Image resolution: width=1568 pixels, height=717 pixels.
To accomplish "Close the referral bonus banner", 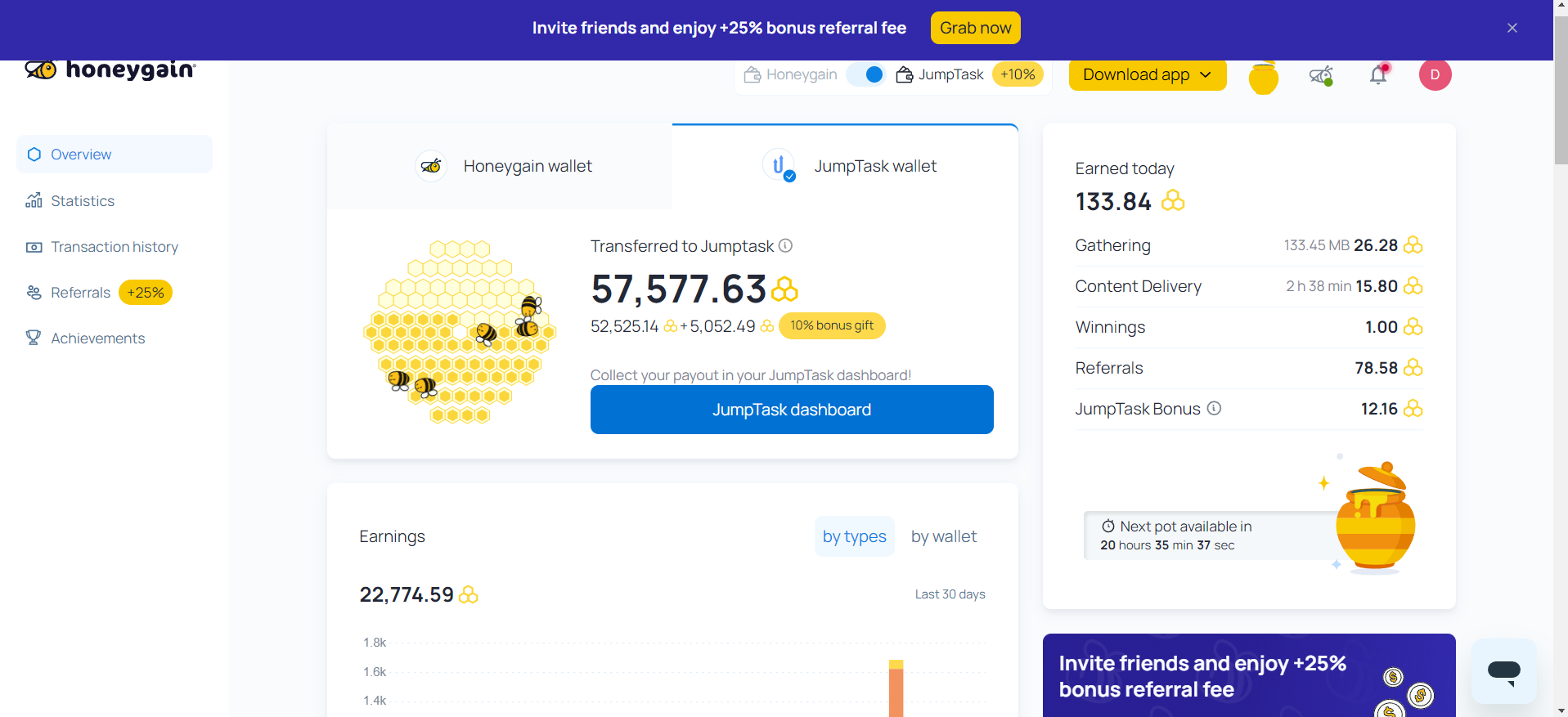I will coord(1512,28).
